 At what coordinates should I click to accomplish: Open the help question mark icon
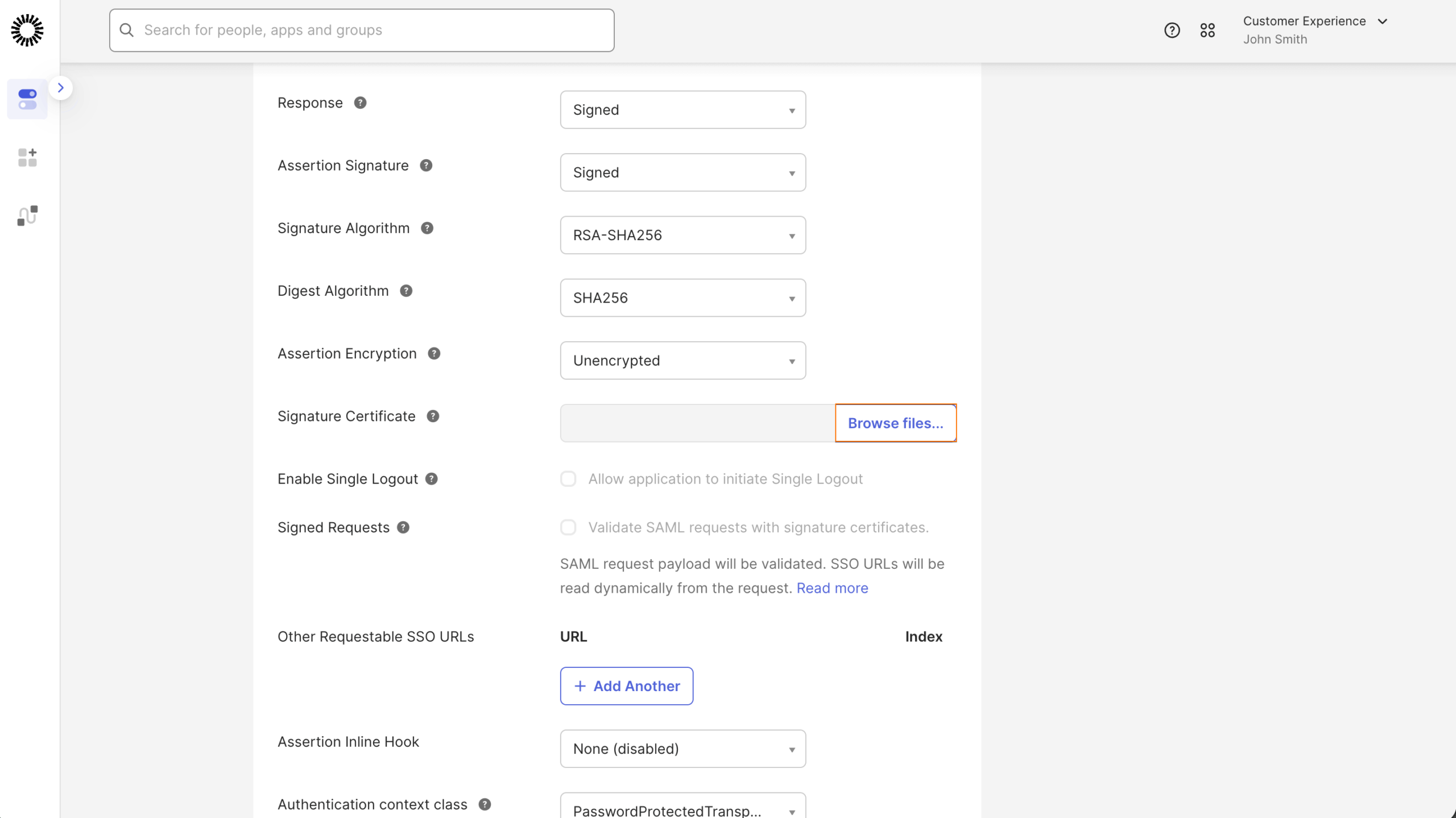(x=1172, y=30)
